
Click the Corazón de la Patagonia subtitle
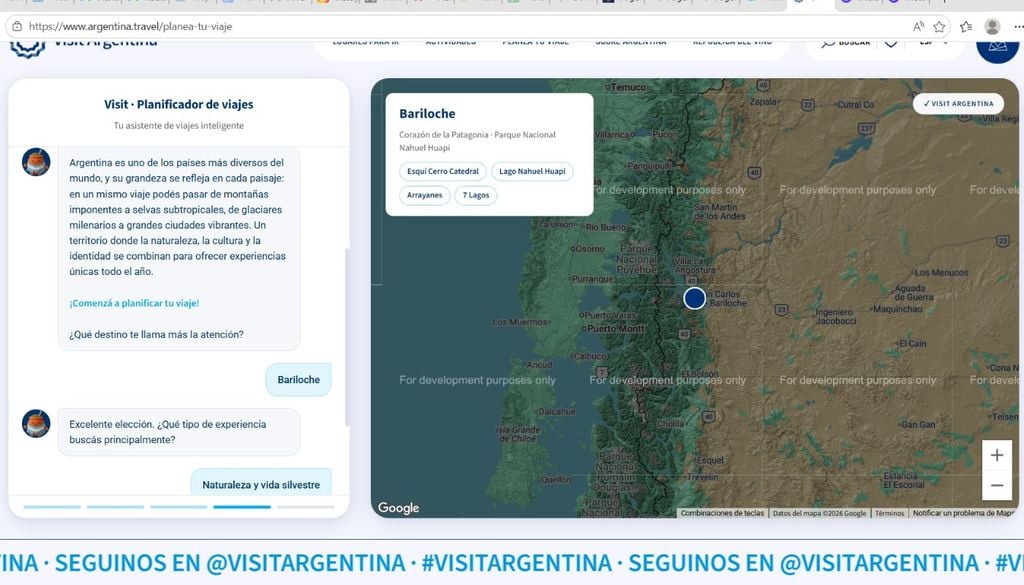(477, 141)
